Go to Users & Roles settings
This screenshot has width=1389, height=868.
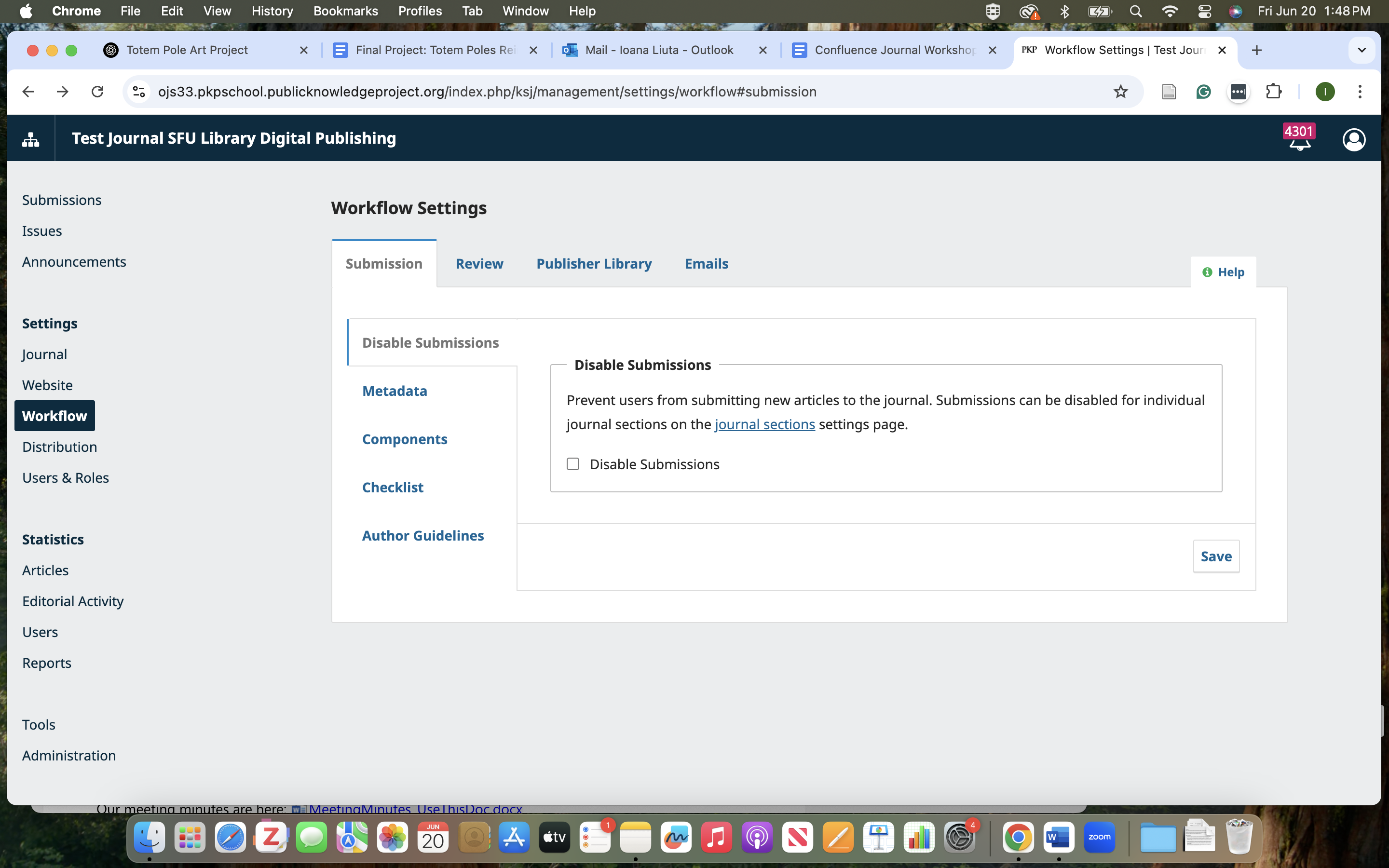(66, 477)
